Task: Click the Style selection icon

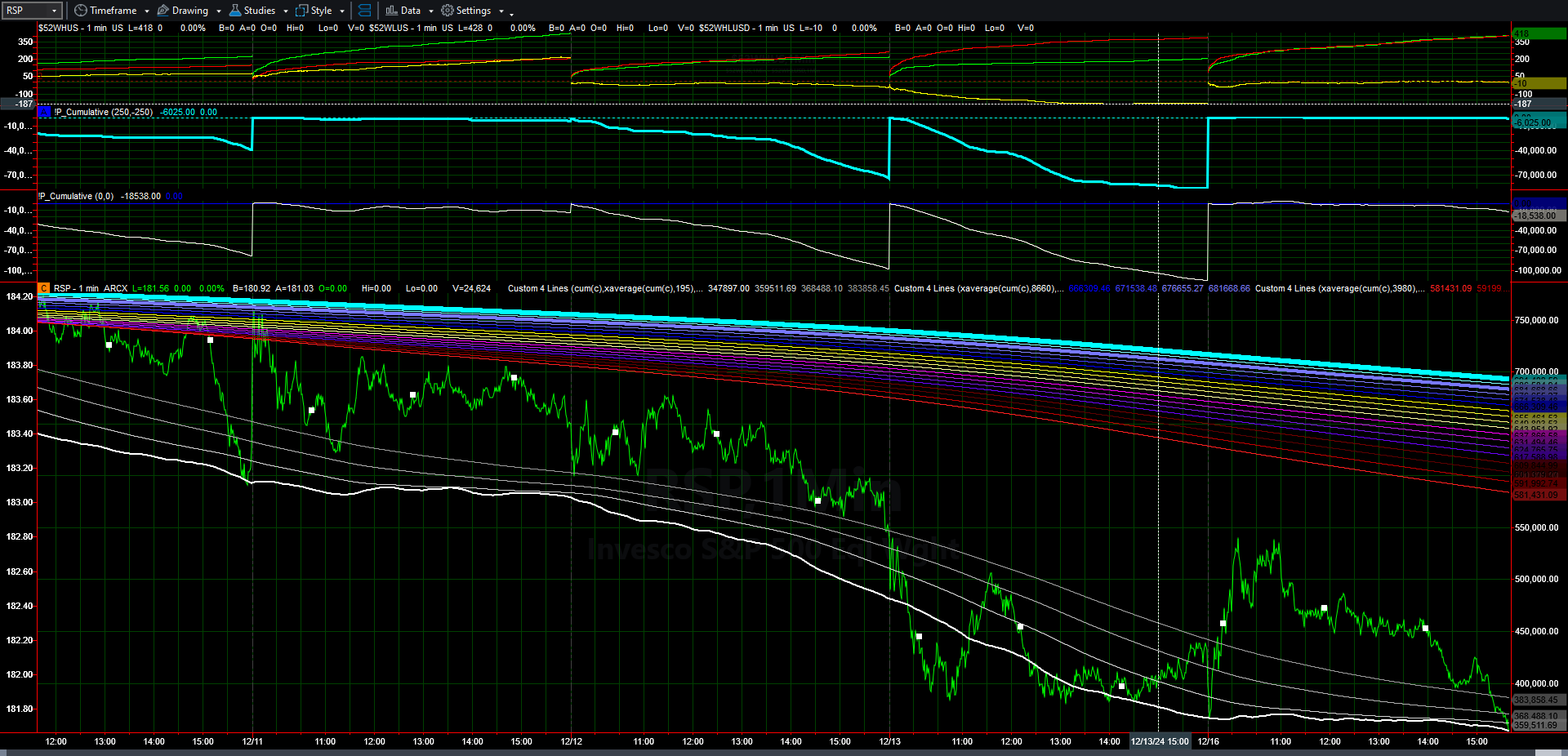Action: (x=301, y=11)
